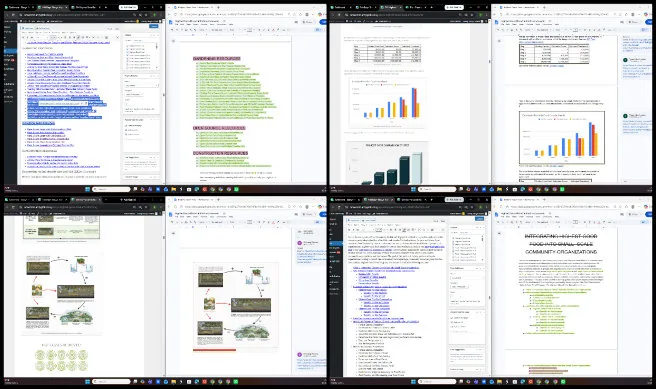Open the Windows Start menu in bottom-left screenshot

[x=88, y=381]
